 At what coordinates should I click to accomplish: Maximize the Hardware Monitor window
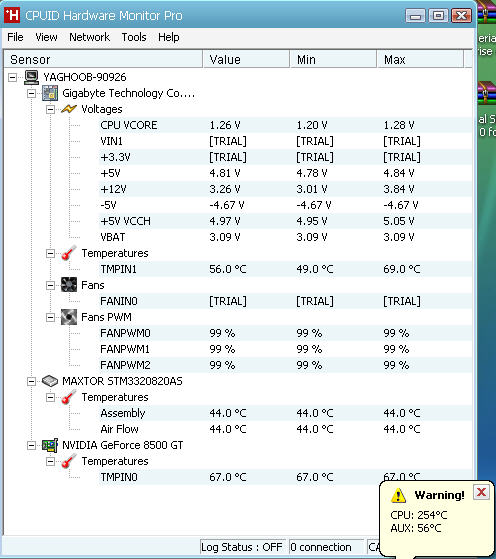(438, 16)
